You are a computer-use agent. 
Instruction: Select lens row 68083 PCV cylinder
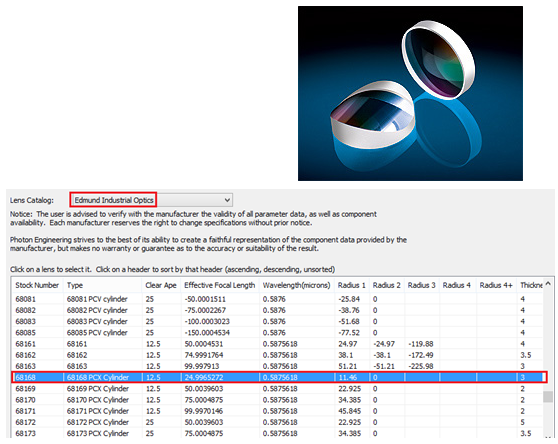(x=277, y=321)
